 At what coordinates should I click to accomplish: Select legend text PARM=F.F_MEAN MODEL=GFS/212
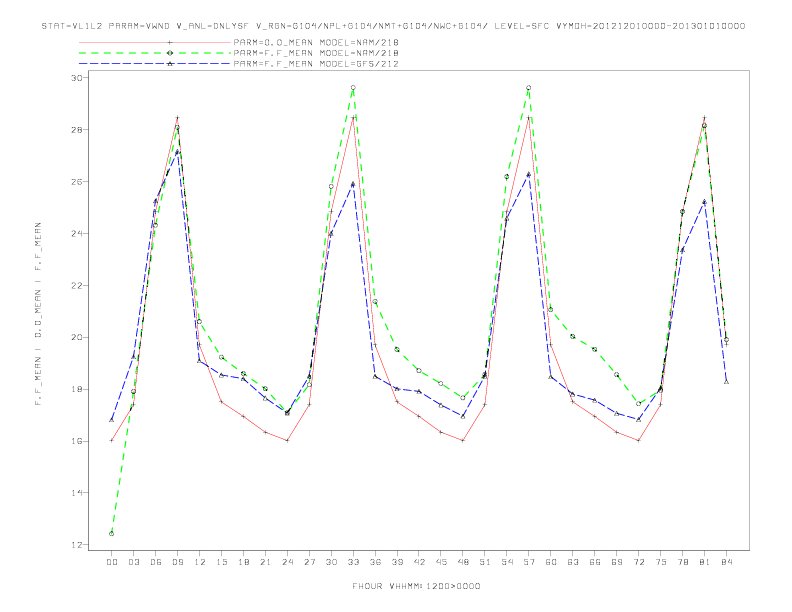tap(316, 64)
